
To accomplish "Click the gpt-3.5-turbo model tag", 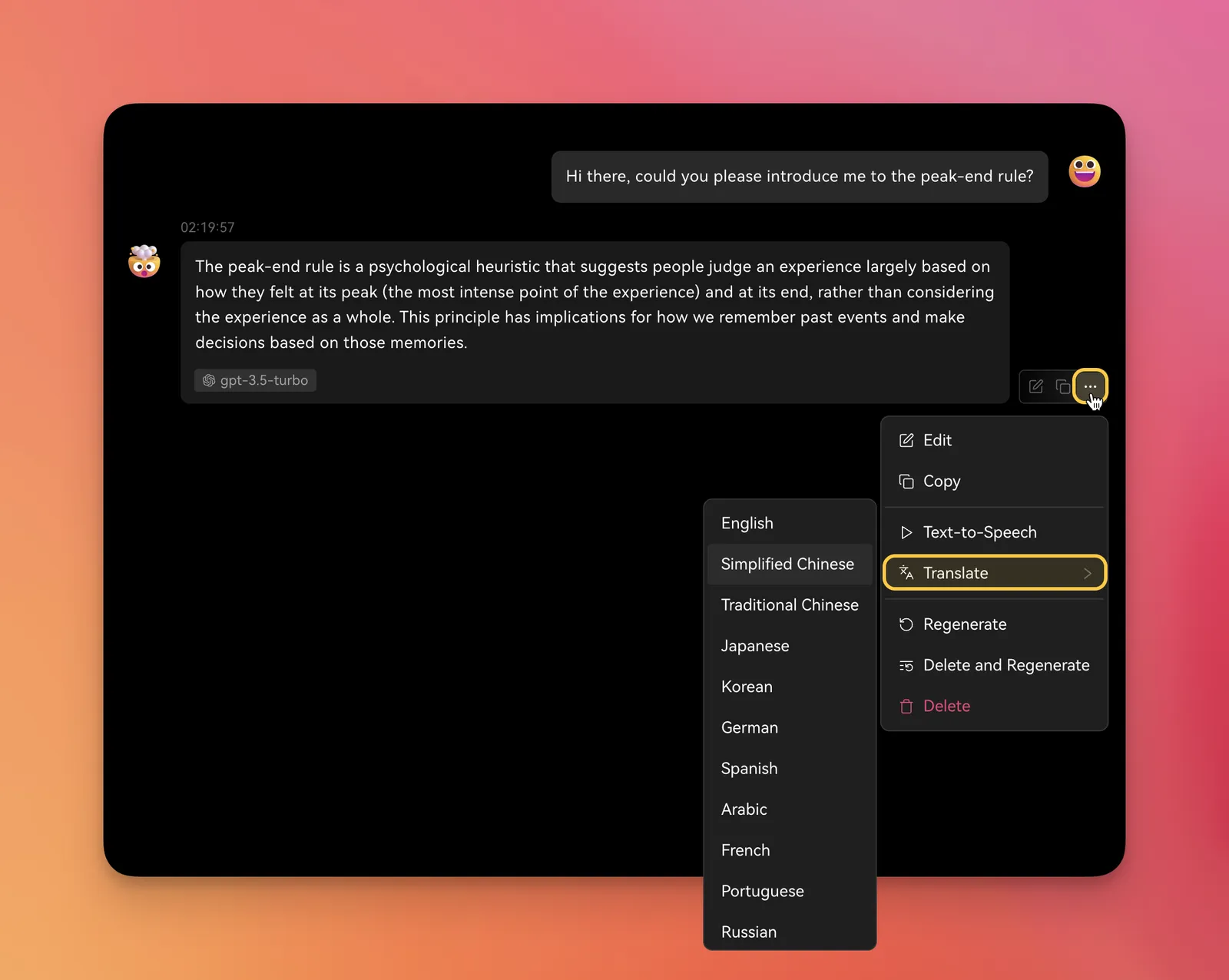I will coord(255,380).
